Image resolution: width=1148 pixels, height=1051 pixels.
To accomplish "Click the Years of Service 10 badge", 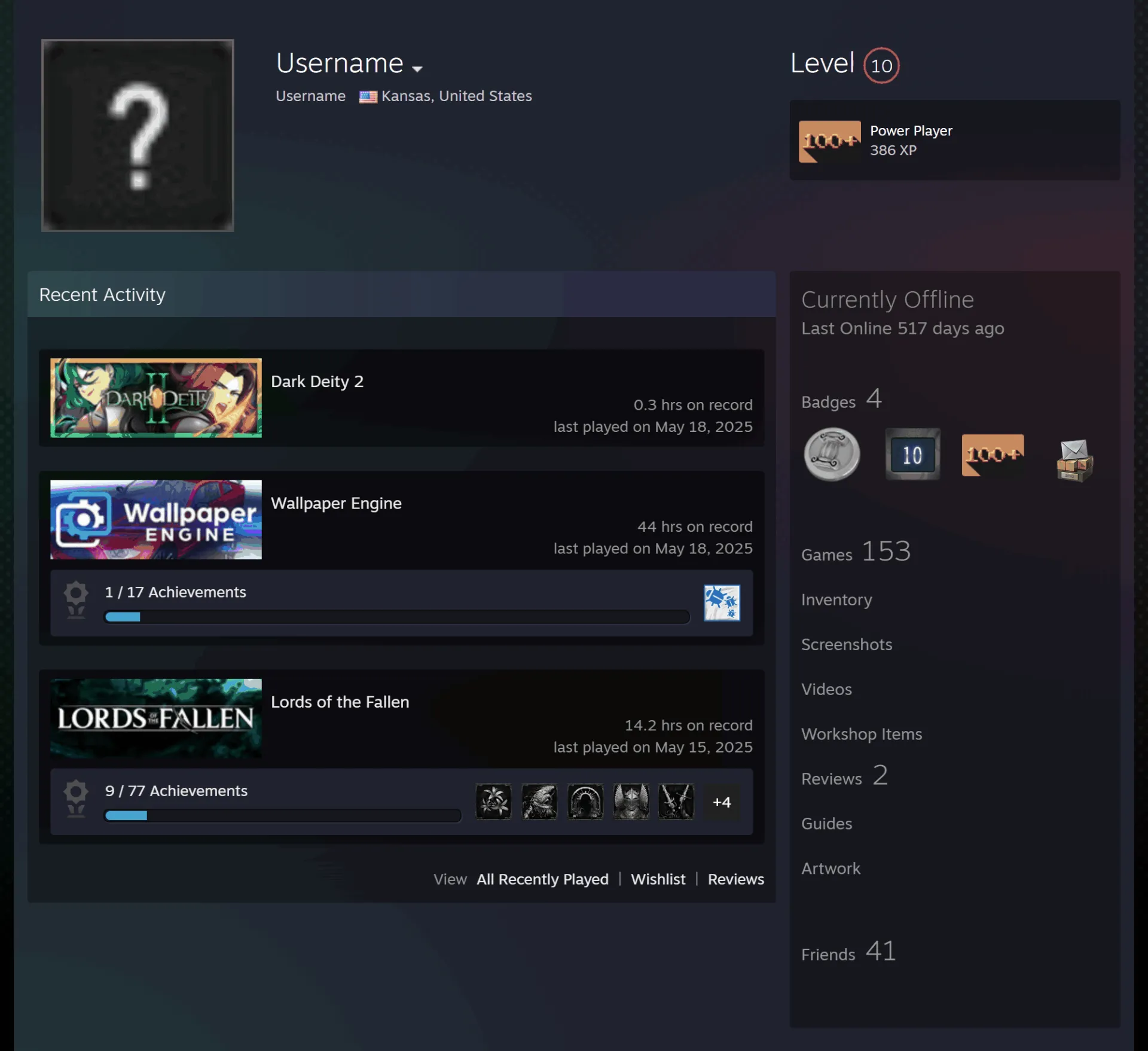I will click(912, 455).
